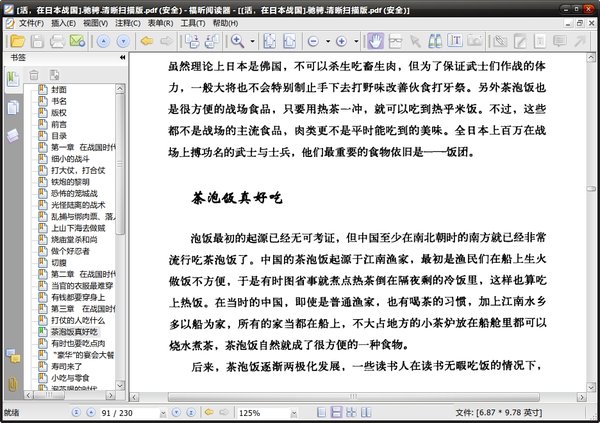Select bookmark 茶泡饭真好吃
This screenshot has width=600, height=423.
pyautogui.click(x=72, y=329)
